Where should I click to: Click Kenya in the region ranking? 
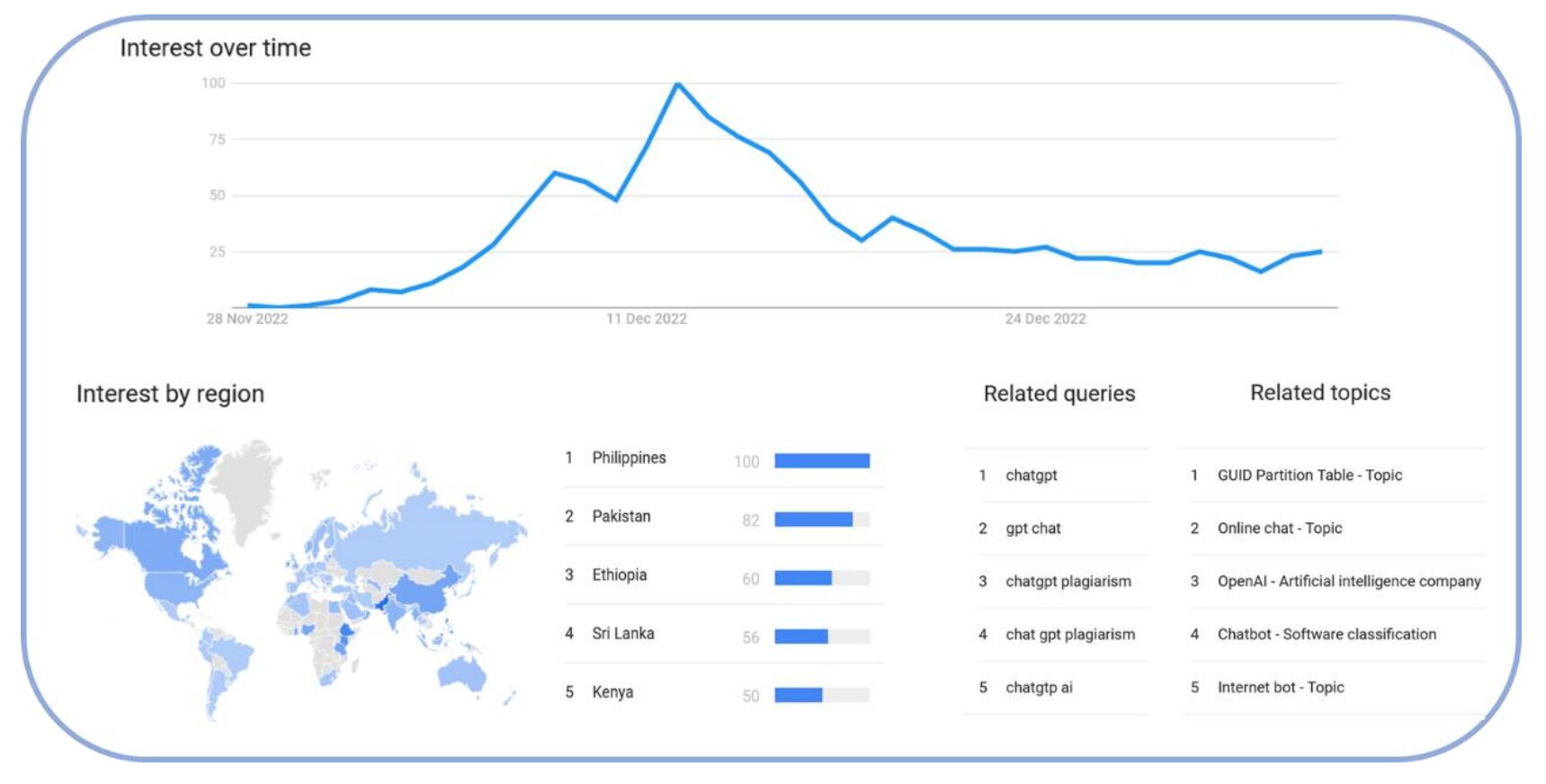[x=724, y=693]
